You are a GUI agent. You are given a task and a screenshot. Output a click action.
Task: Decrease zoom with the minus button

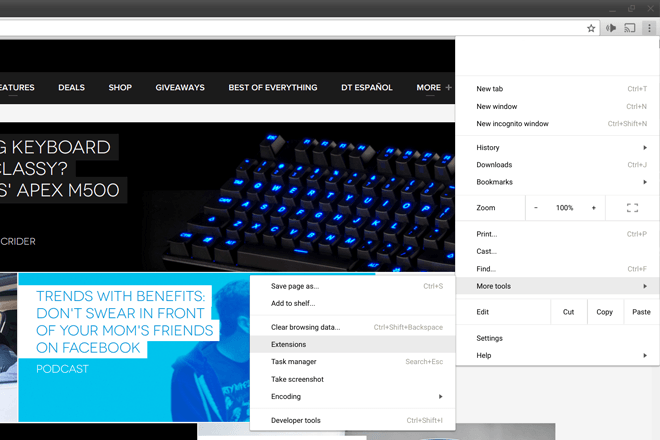(536, 208)
